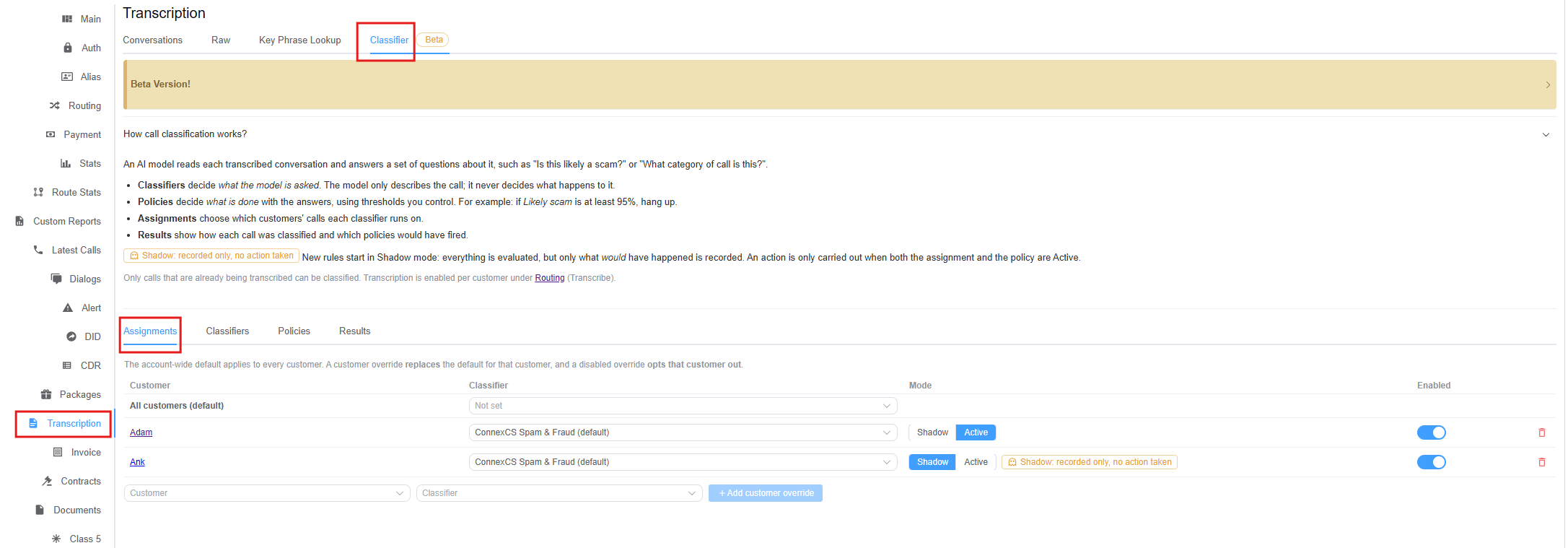
Task: Click the 'Mode' column header
Action: pyautogui.click(x=920, y=386)
